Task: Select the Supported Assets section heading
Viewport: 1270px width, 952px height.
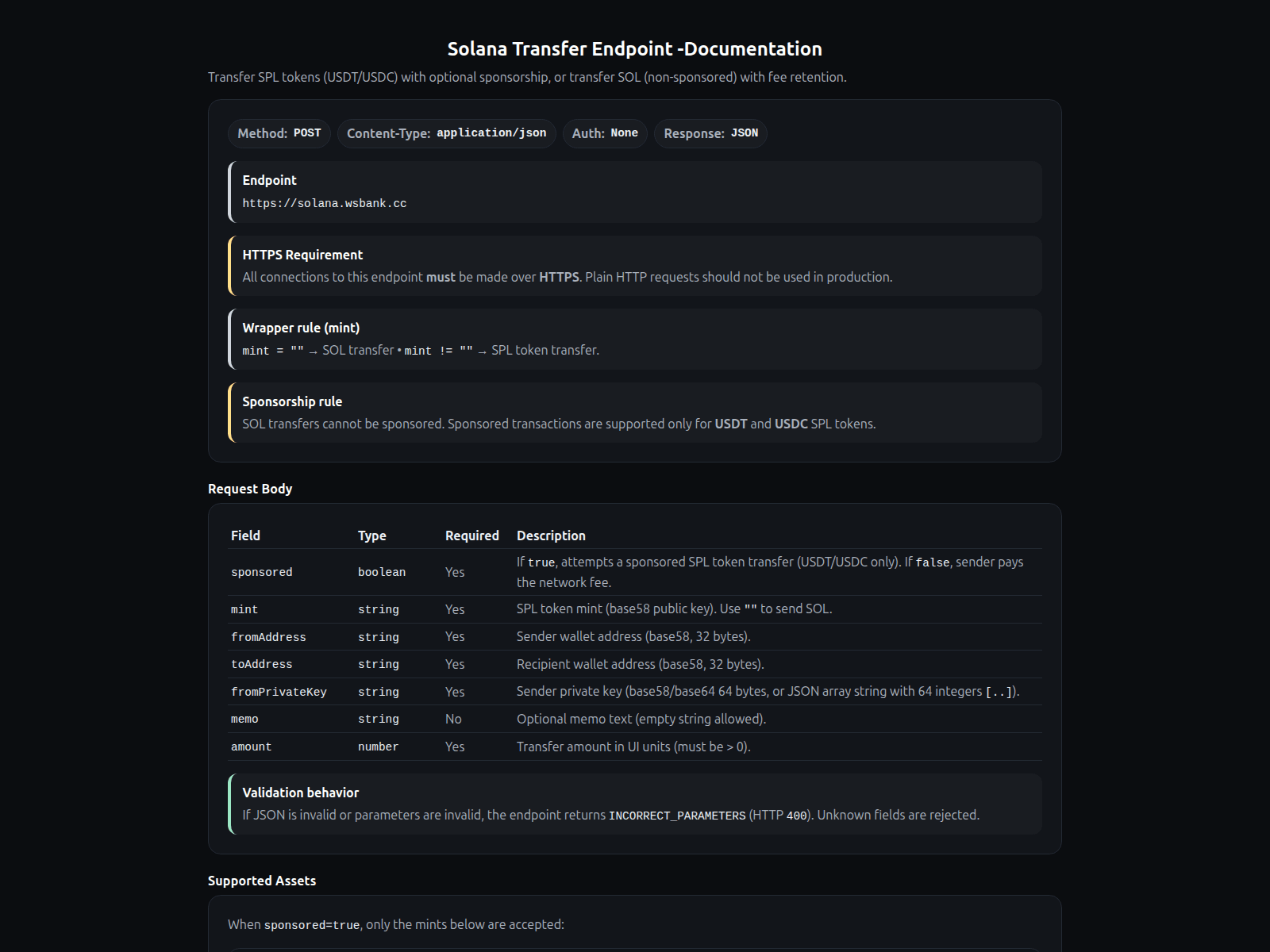Action: (x=262, y=881)
